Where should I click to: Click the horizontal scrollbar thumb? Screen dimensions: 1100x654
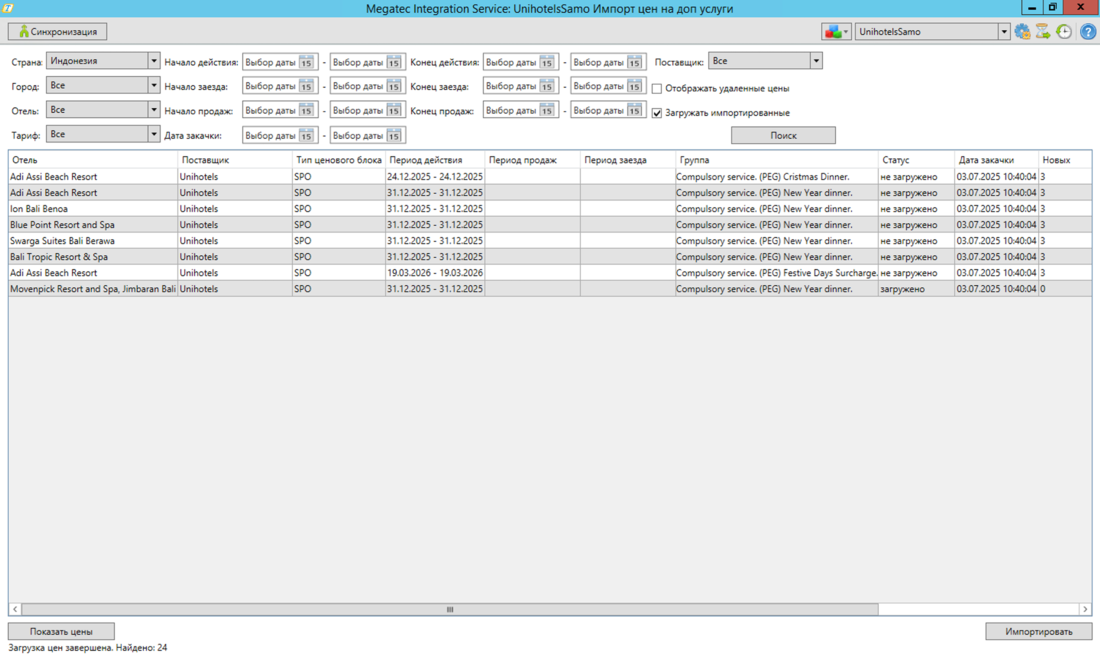point(449,609)
